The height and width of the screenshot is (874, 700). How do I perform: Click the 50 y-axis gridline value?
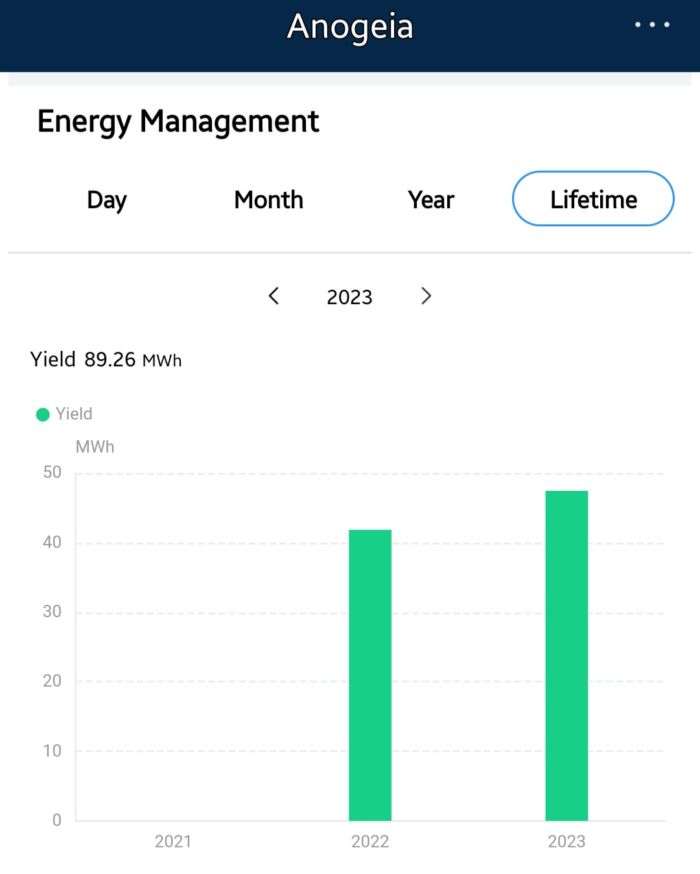(x=50, y=473)
